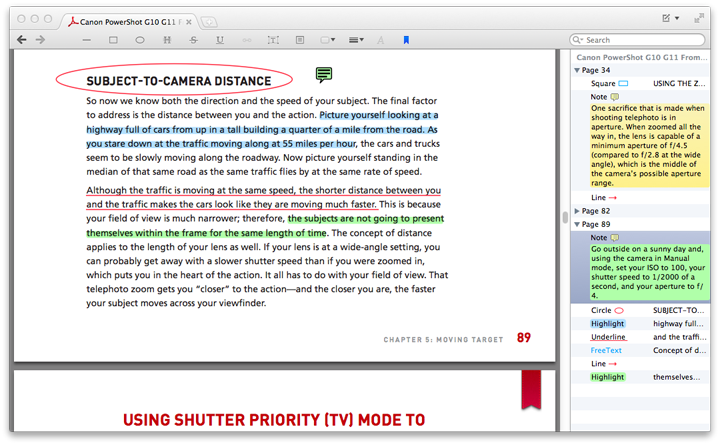Click the font style A icon
720x445 pixels.
click(381, 40)
